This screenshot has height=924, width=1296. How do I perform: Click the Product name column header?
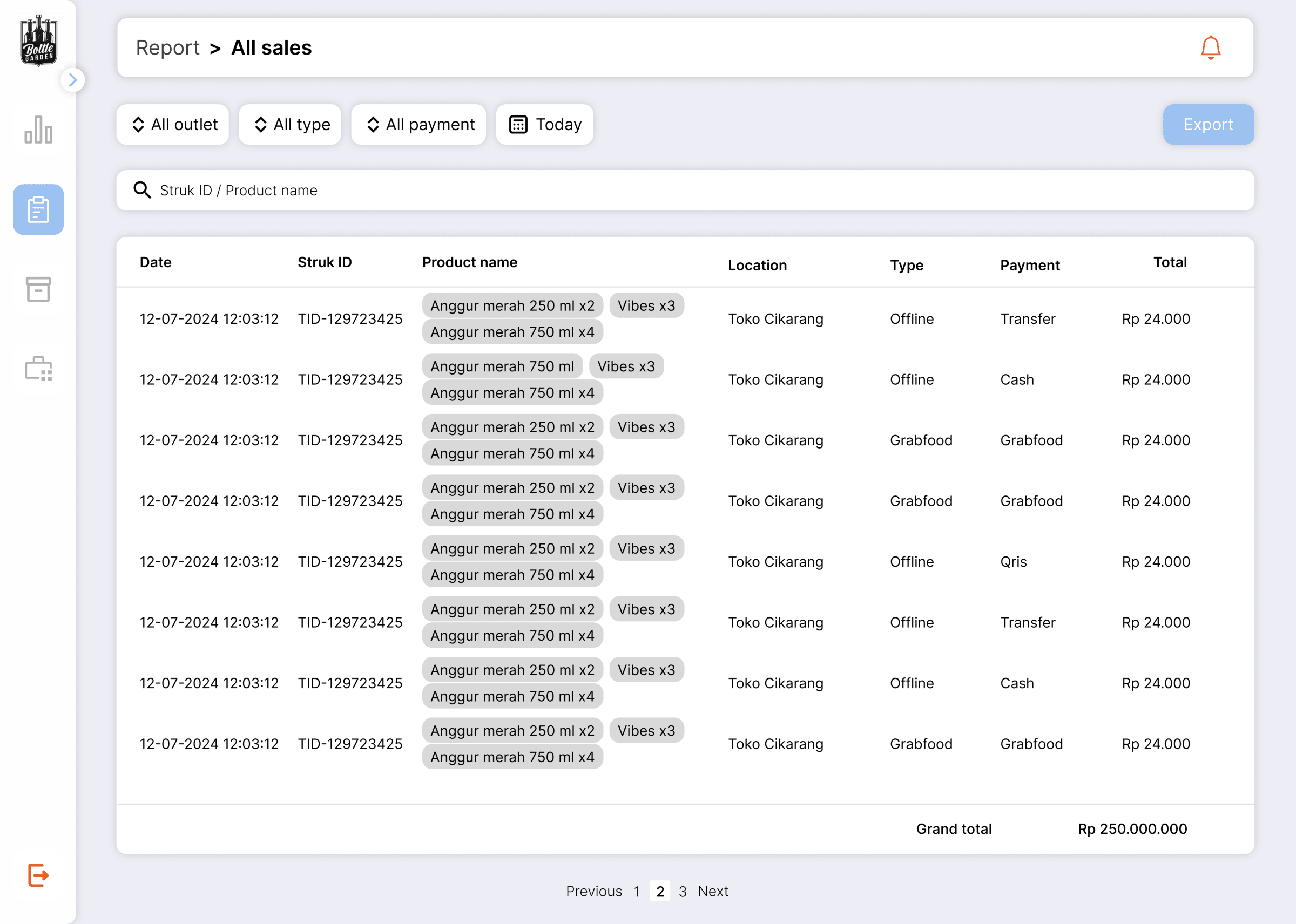coord(470,262)
